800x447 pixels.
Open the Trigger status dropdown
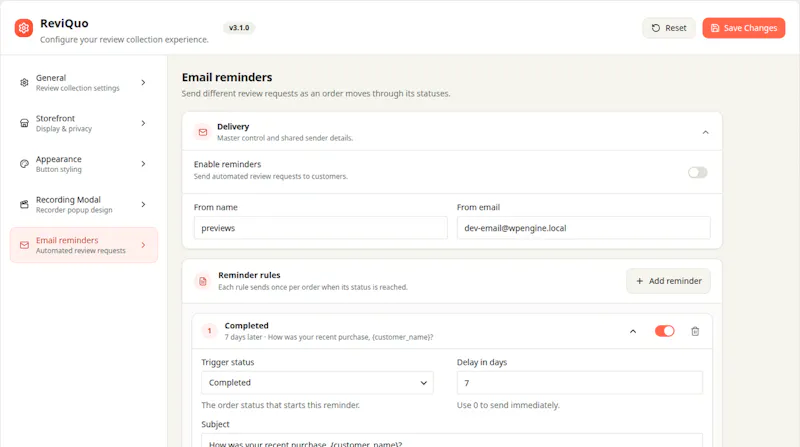tap(317, 383)
